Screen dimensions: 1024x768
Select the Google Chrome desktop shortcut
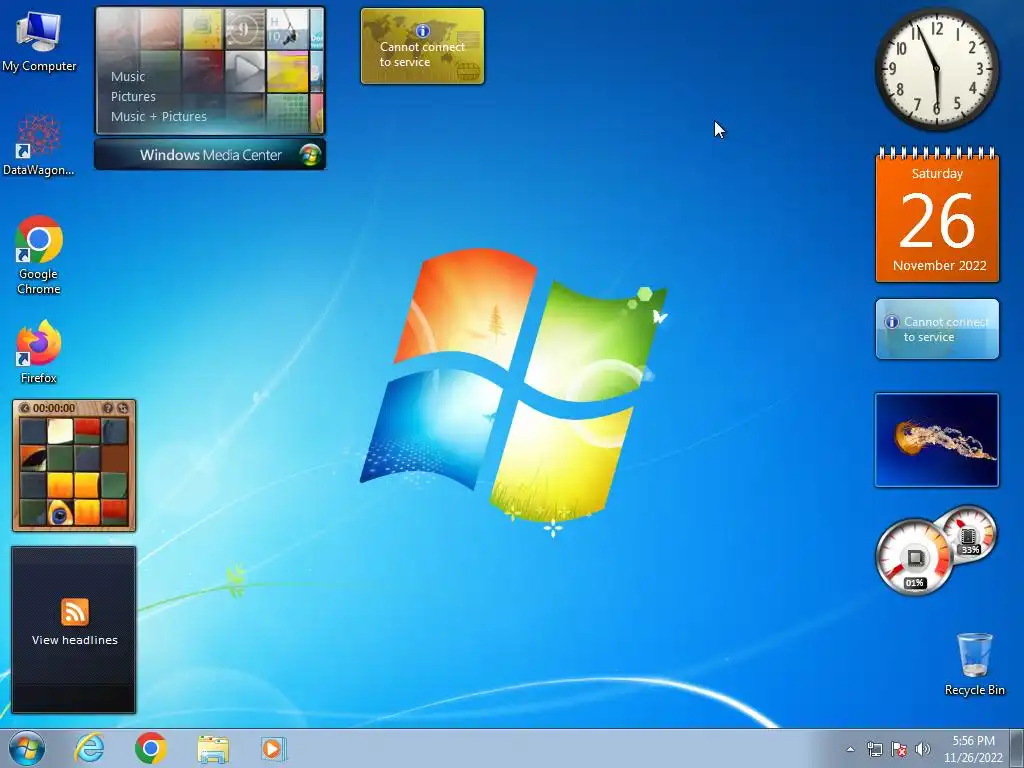[39, 255]
